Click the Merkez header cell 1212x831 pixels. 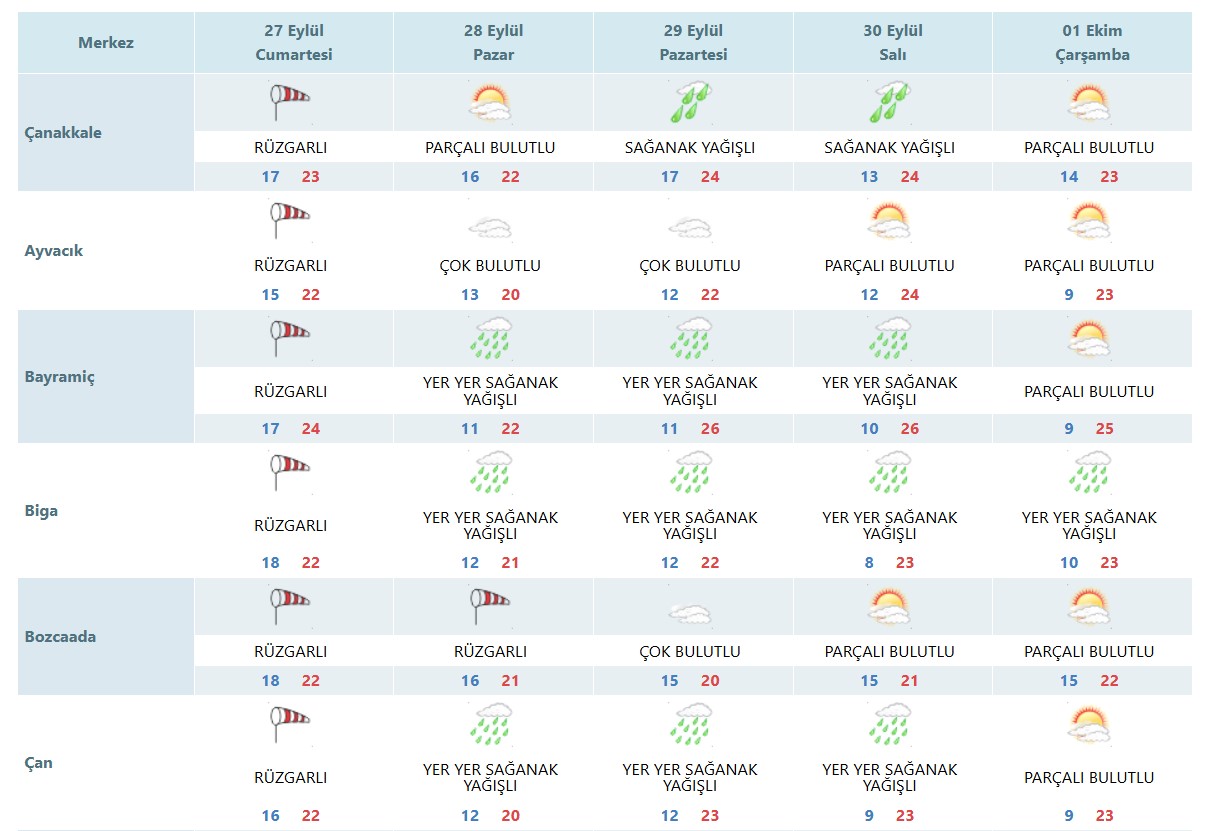tap(105, 43)
